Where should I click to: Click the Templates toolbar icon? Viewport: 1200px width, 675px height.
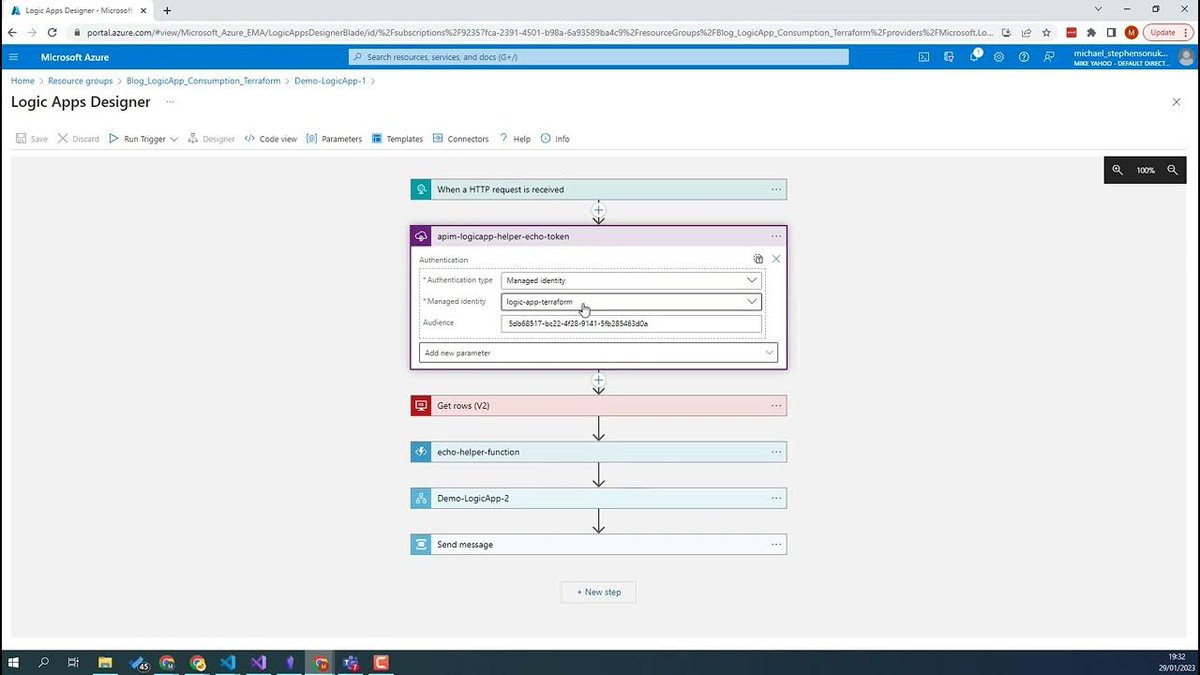coord(376,138)
